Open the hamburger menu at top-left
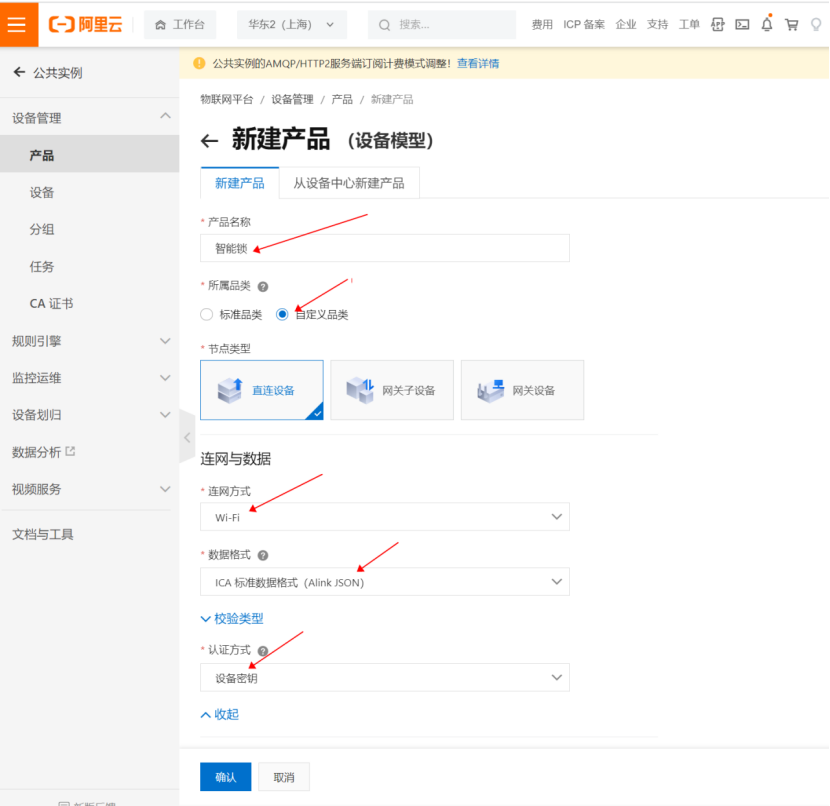The height and width of the screenshot is (806, 830). click(18, 24)
